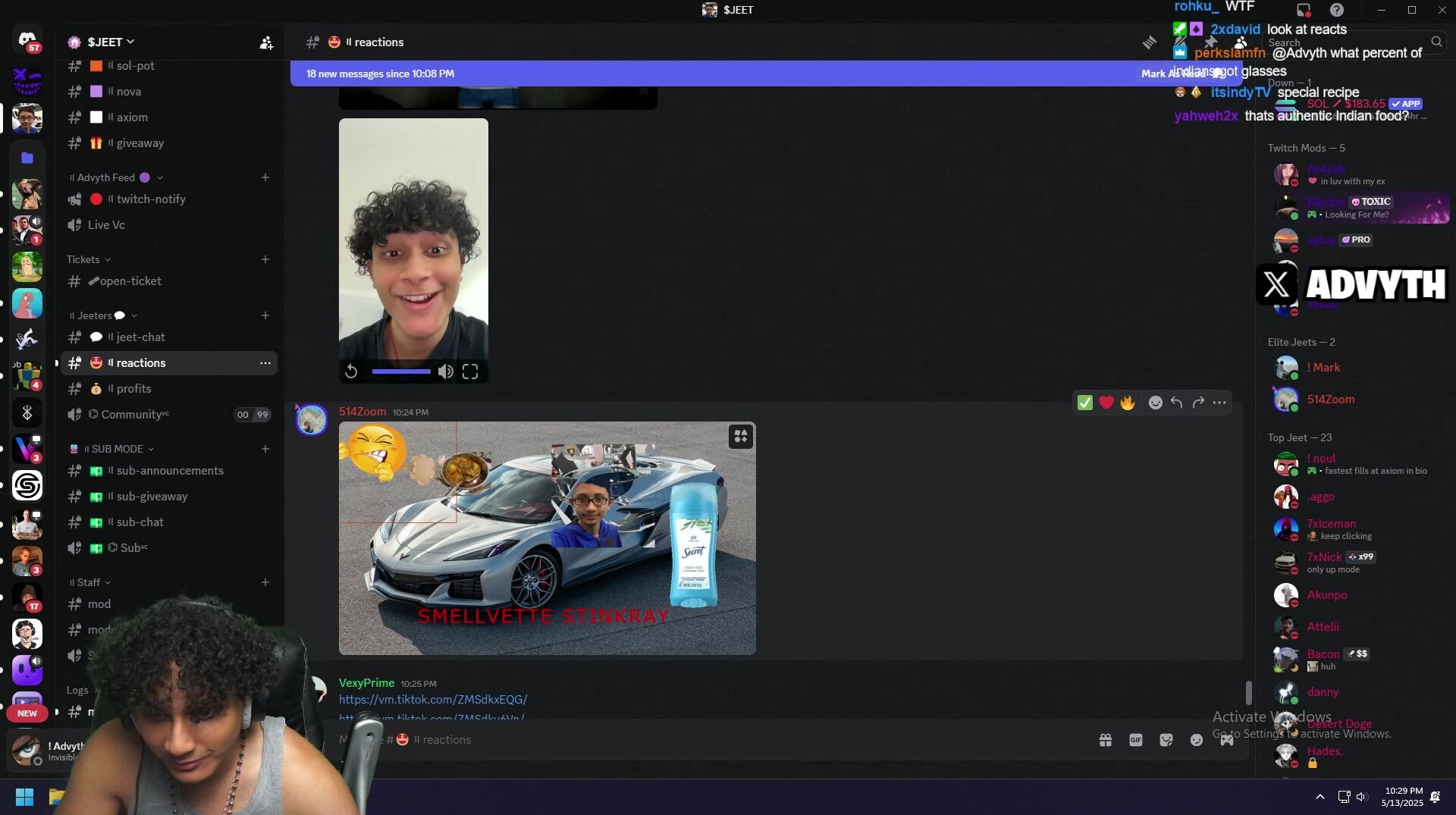Adjust the video progress slider
Viewport: 1456px width, 815px height.
tap(401, 371)
